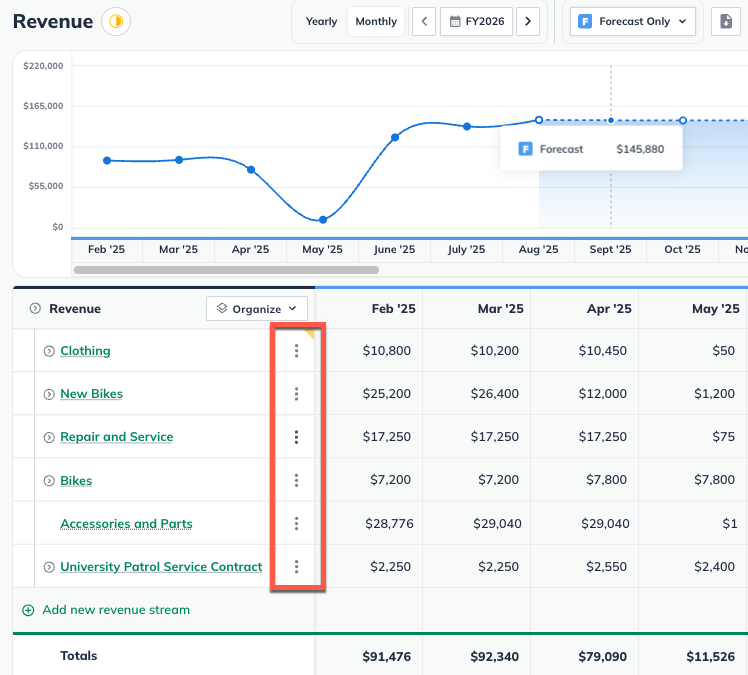Click the Feb '25 table column header
The height and width of the screenshot is (675, 748).
pos(394,309)
